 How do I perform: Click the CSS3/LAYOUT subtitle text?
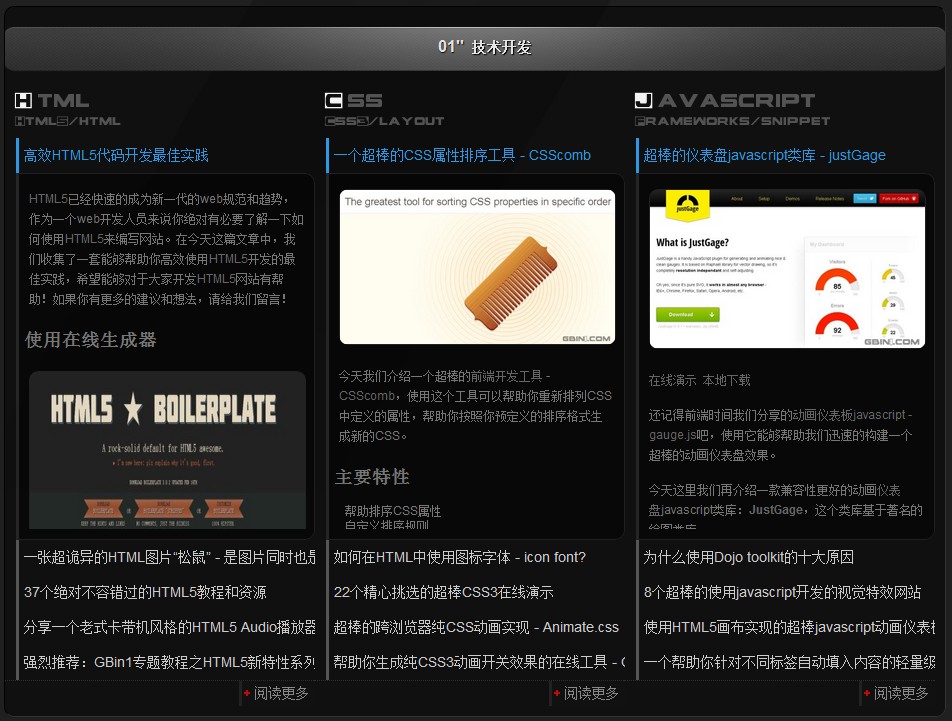coord(384,121)
